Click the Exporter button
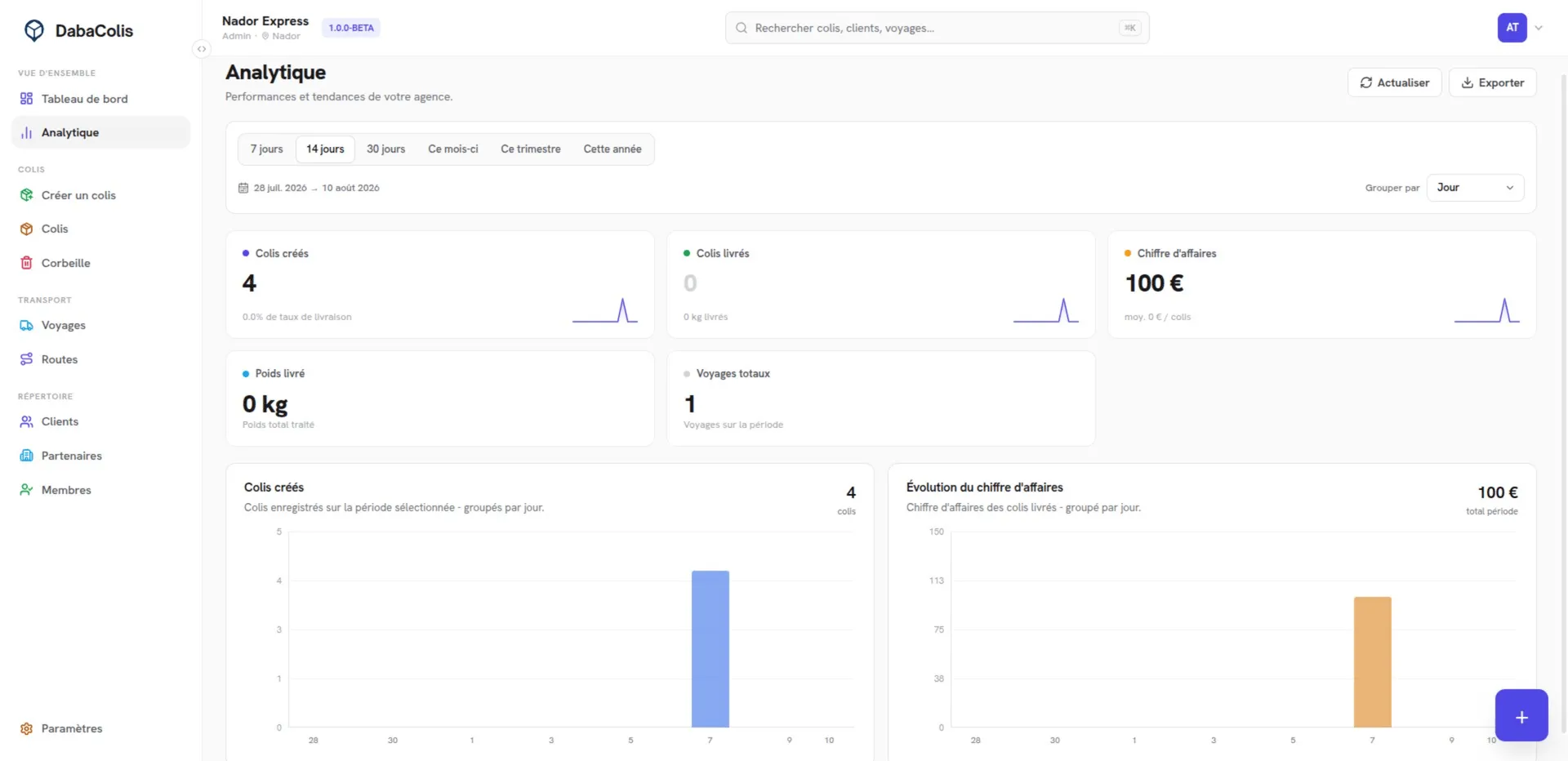The width and height of the screenshot is (1568, 761). tap(1492, 82)
